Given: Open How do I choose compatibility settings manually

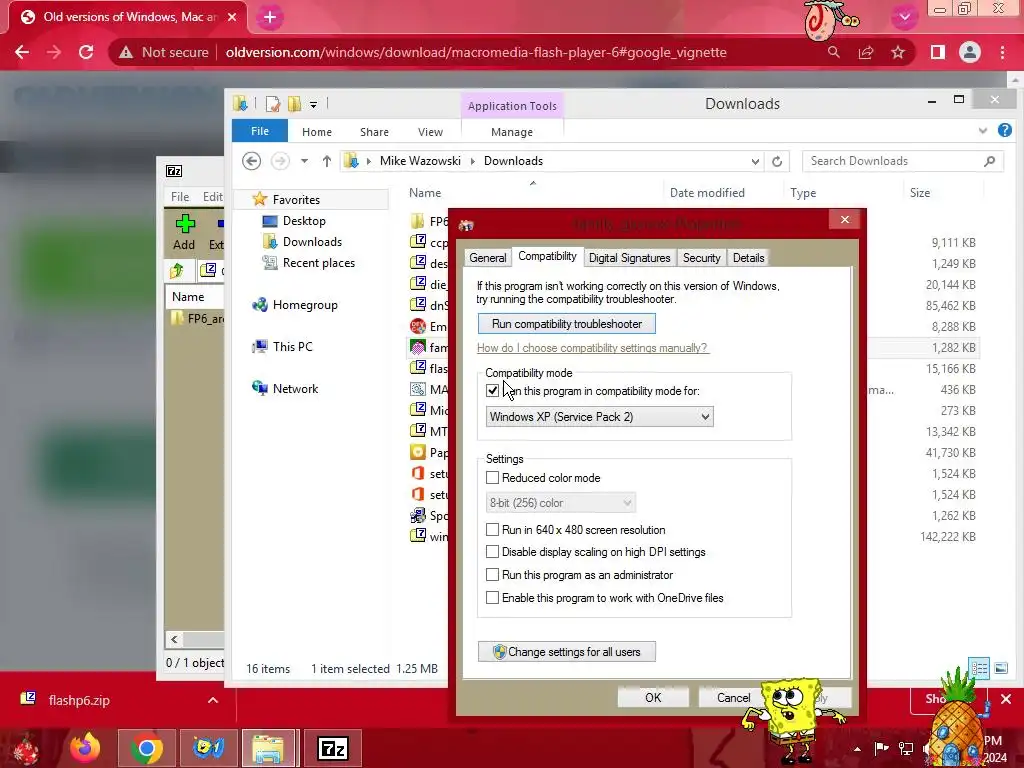Looking at the screenshot, I should [x=592, y=348].
